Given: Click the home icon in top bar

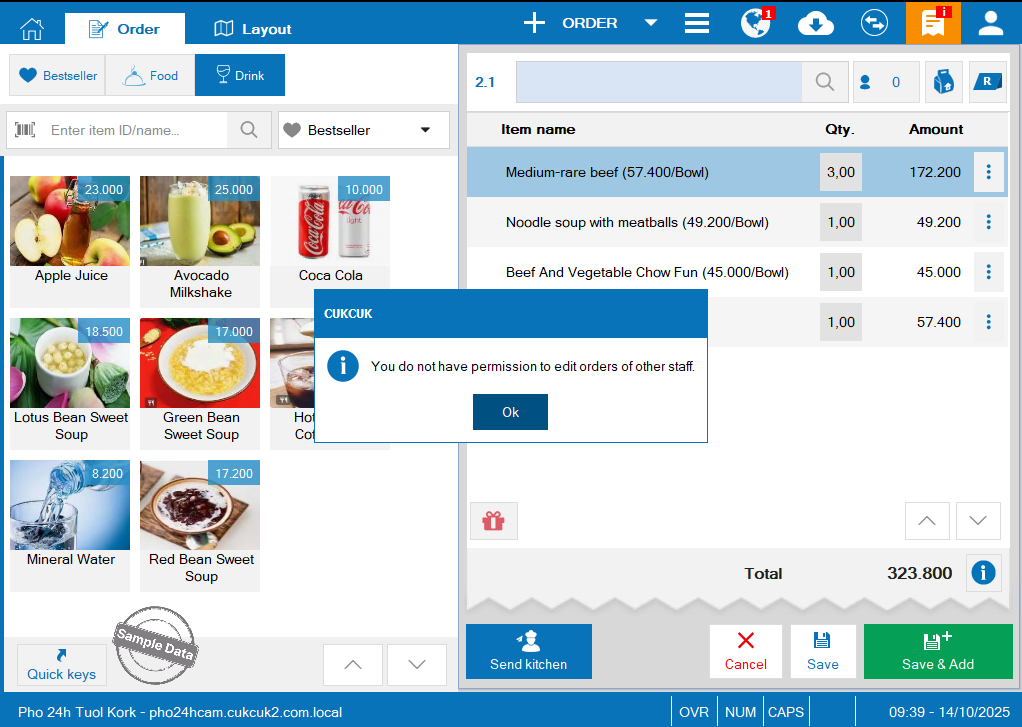Looking at the screenshot, I should pyautogui.click(x=32, y=28).
